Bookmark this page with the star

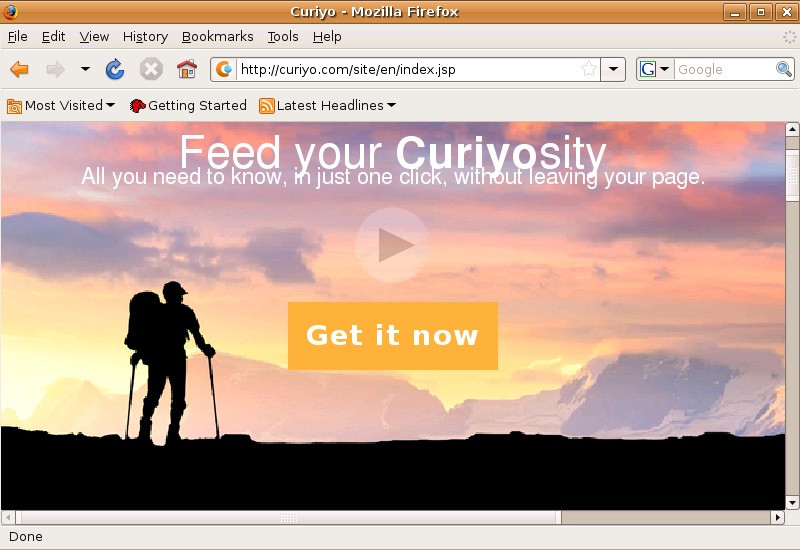pyautogui.click(x=589, y=69)
